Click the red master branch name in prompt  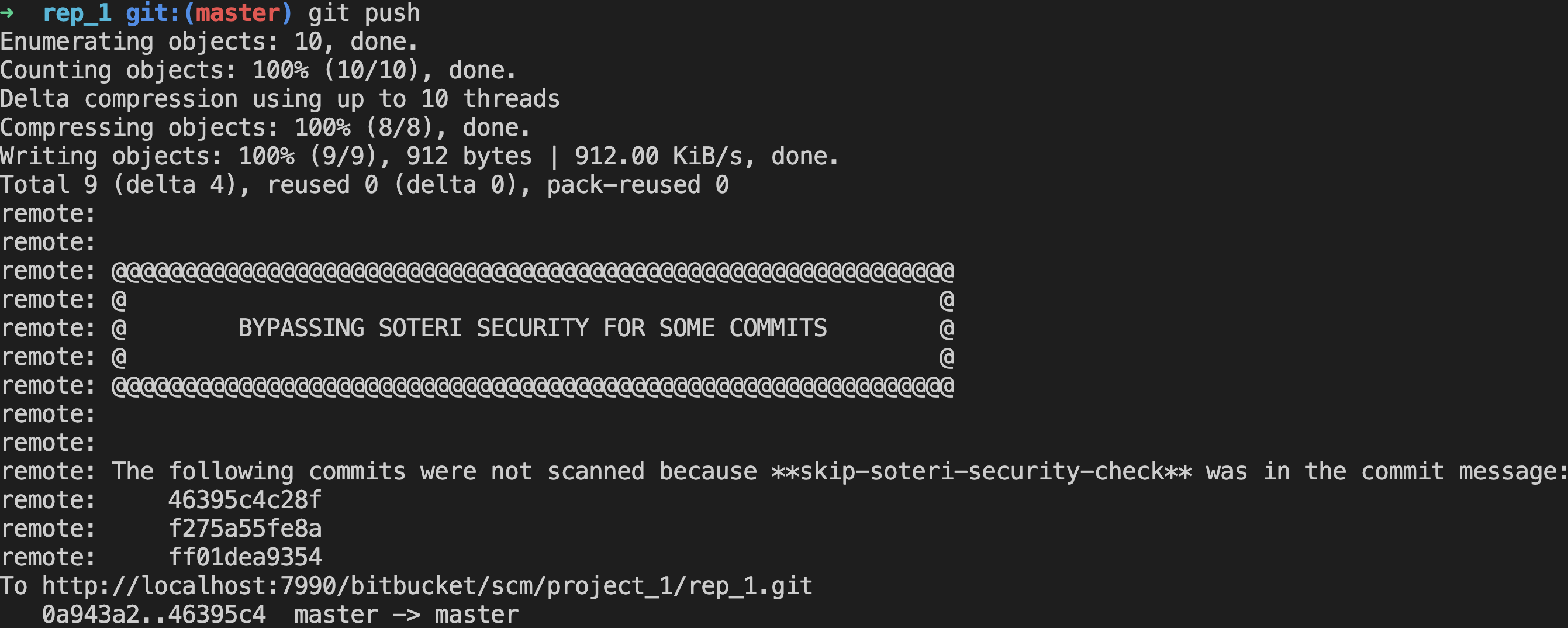pos(237,13)
